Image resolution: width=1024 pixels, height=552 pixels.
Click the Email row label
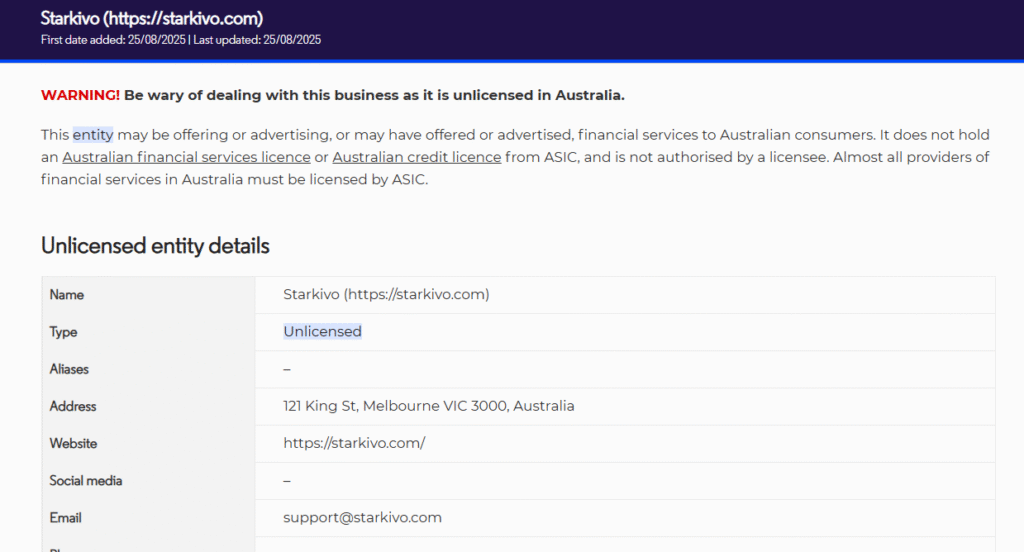pos(65,518)
